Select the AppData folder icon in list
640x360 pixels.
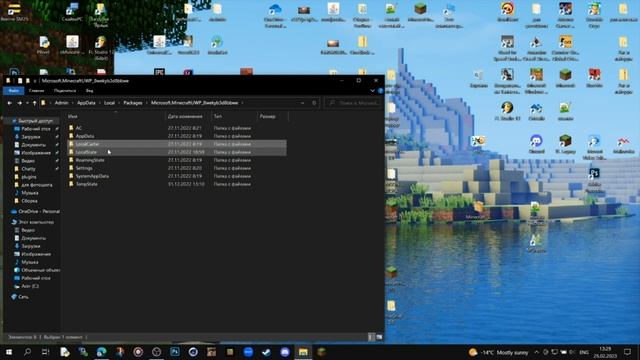[71, 136]
